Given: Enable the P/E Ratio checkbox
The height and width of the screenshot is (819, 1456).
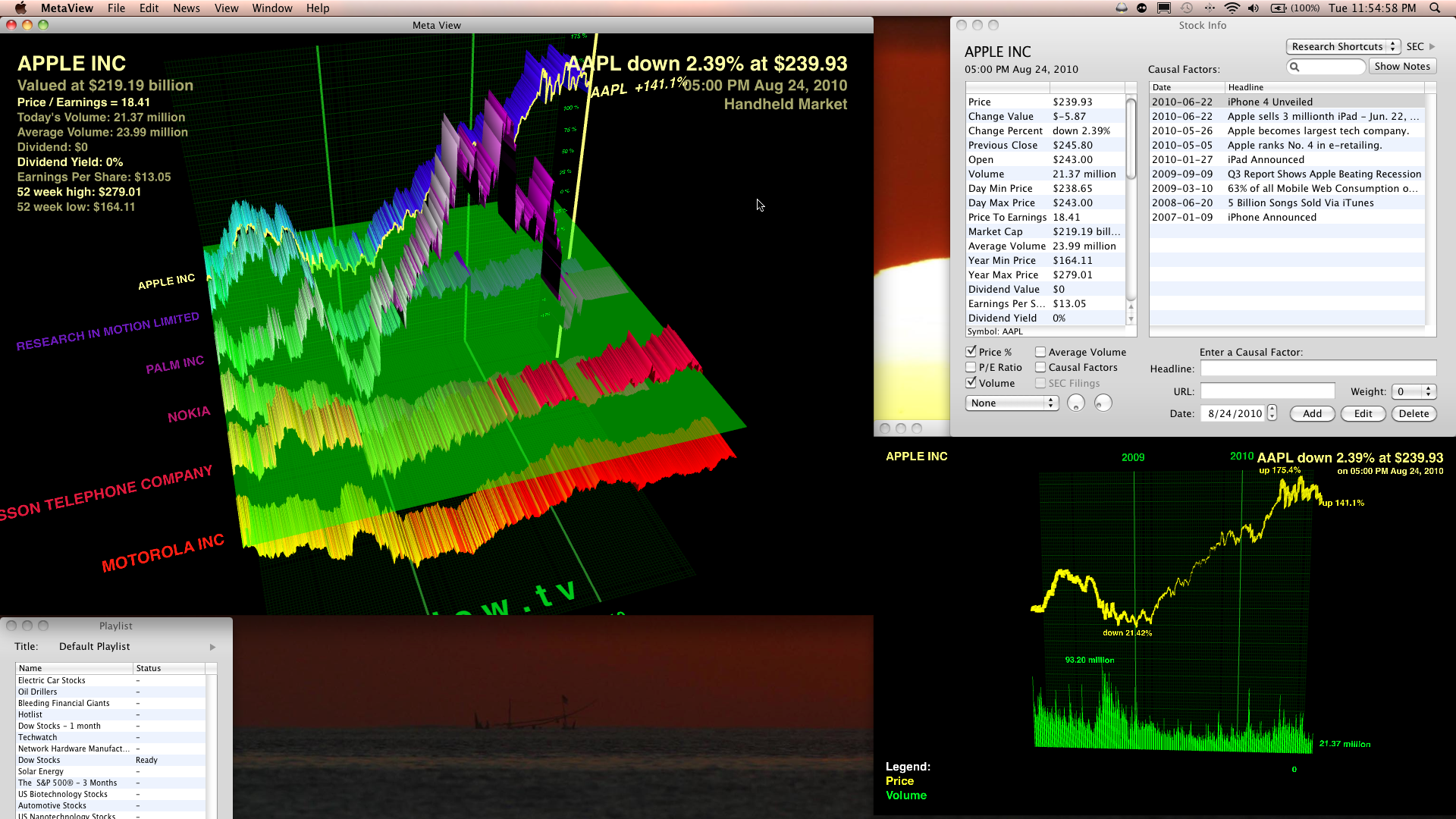Looking at the screenshot, I should [971, 367].
